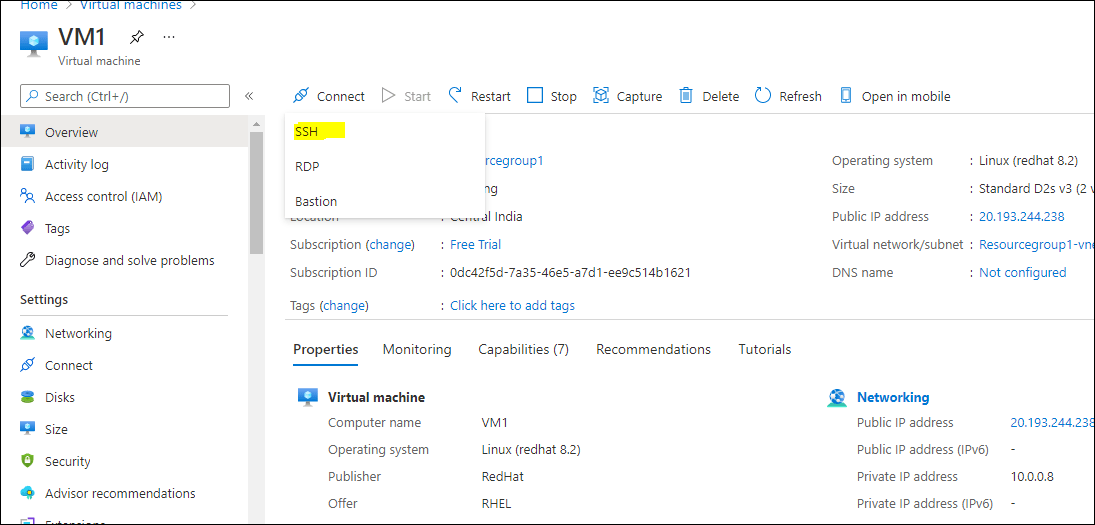Click the 'Click here to add tags' link

pos(513,305)
